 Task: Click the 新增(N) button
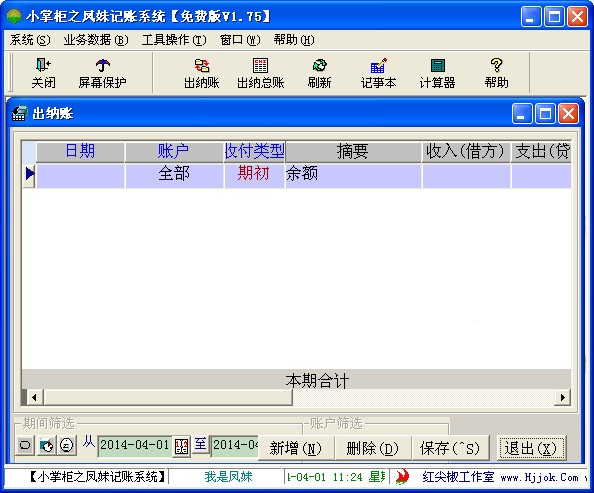[x=296, y=448]
